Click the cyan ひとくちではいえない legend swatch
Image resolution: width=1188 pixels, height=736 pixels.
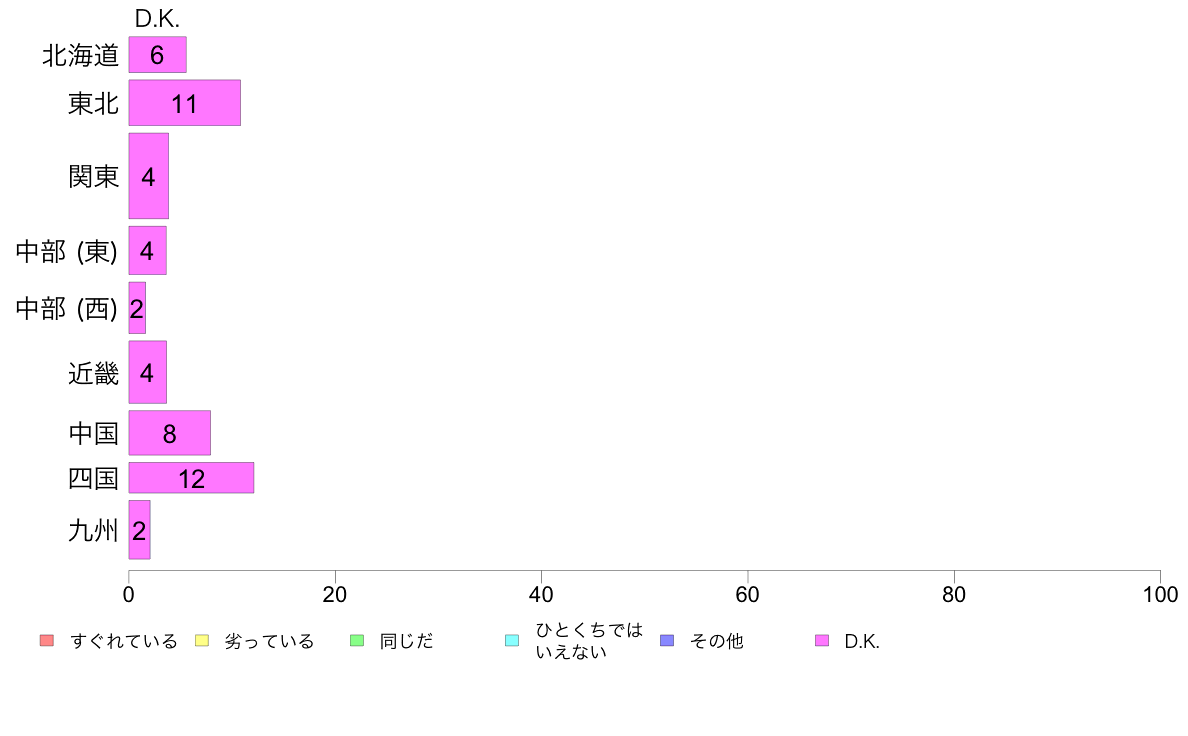(512, 640)
